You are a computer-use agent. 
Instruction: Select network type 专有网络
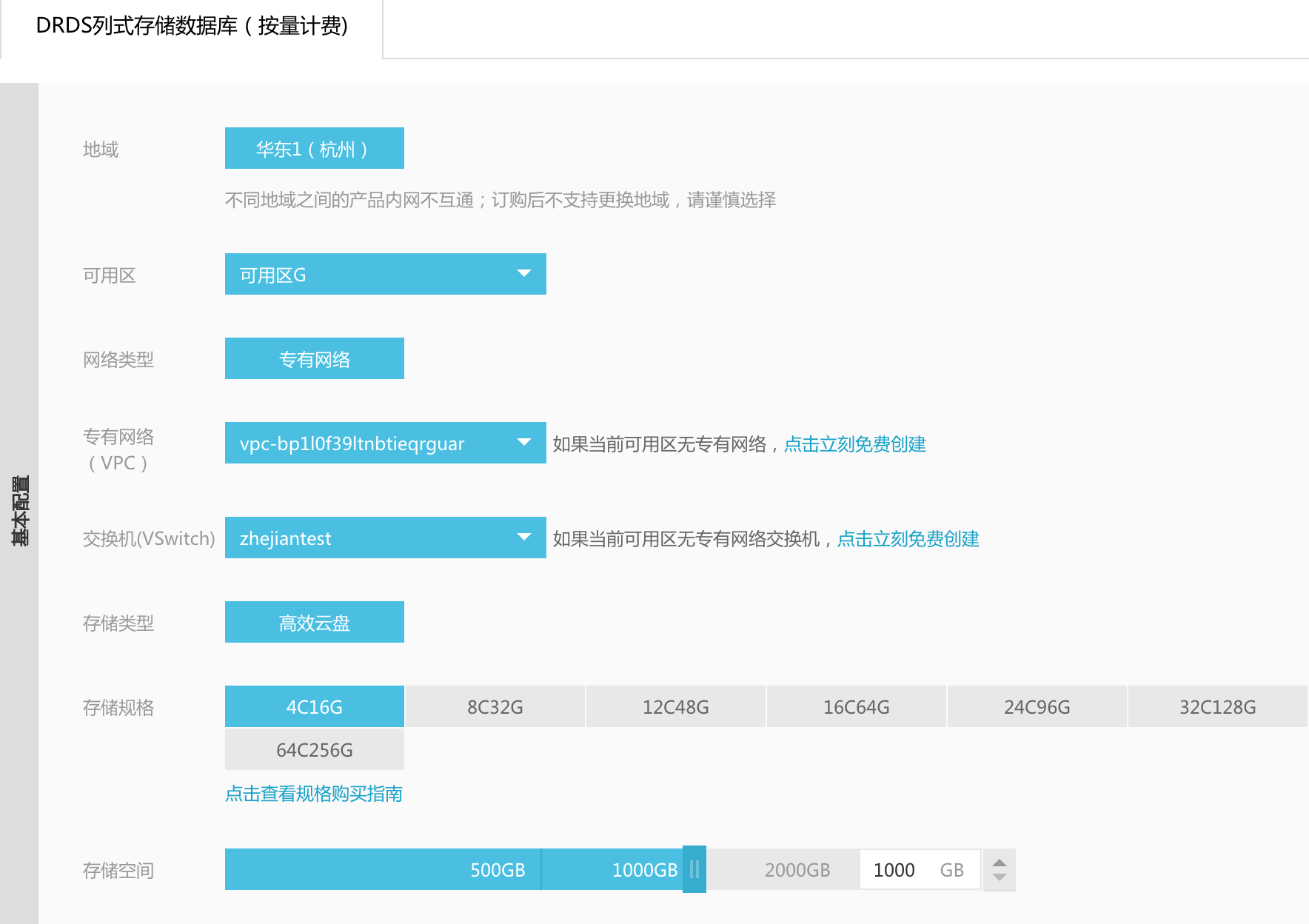(x=314, y=359)
